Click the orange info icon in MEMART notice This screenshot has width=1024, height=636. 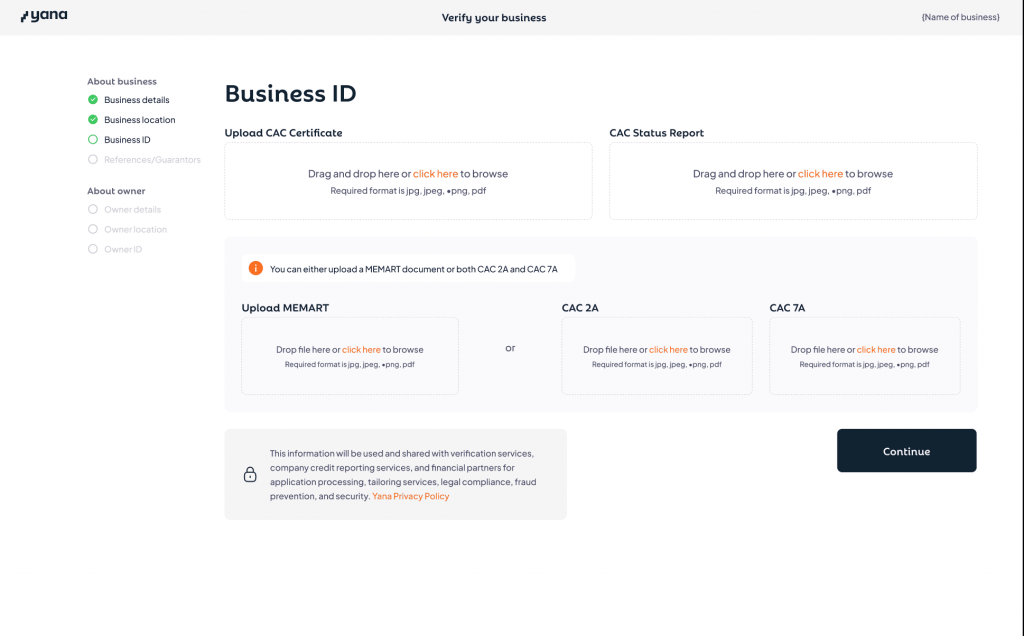coord(256,268)
